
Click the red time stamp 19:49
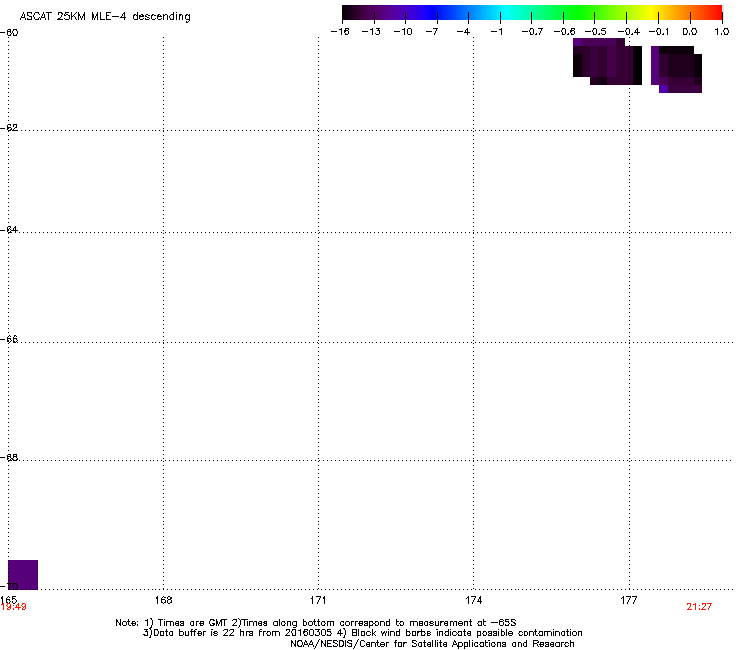(x=13, y=607)
